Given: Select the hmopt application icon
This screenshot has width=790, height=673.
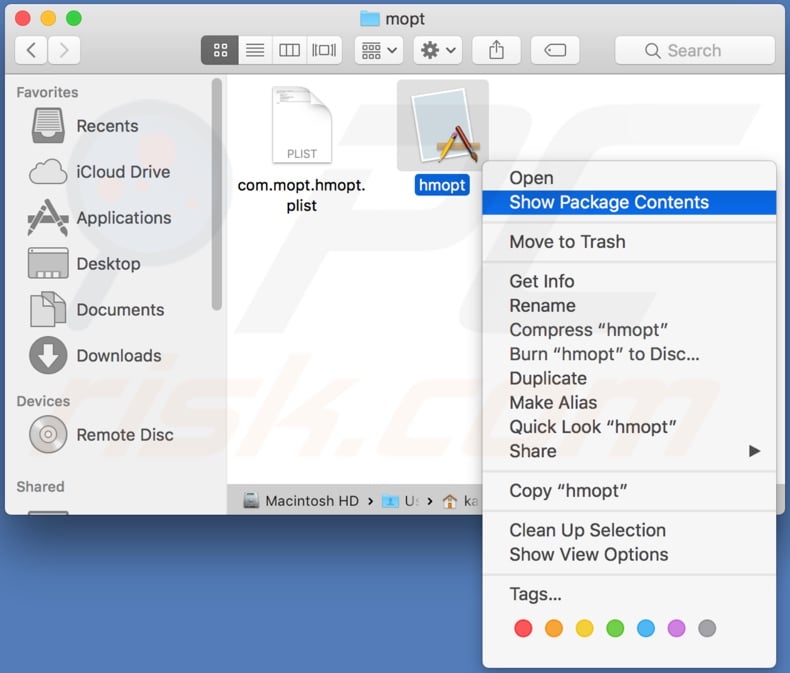Looking at the screenshot, I should 443,125.
